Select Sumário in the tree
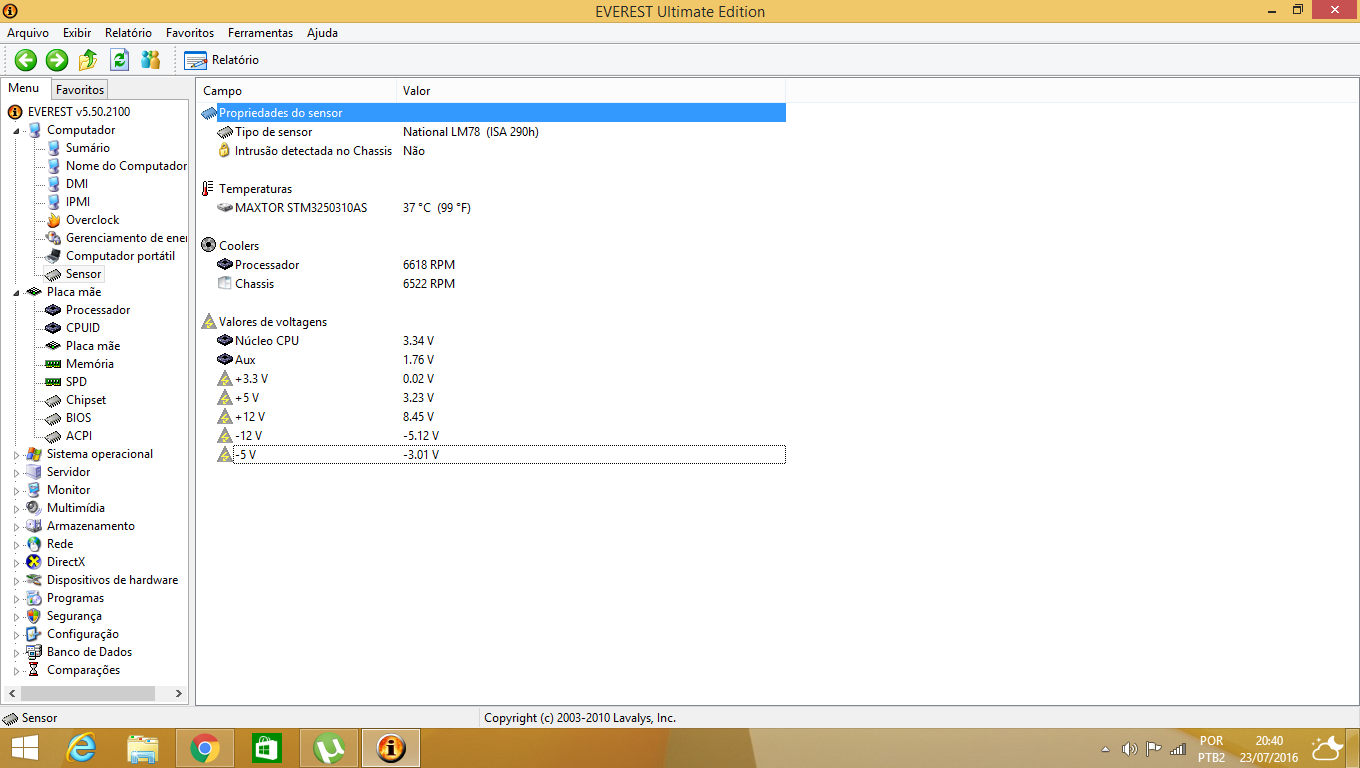 point(88,148)
